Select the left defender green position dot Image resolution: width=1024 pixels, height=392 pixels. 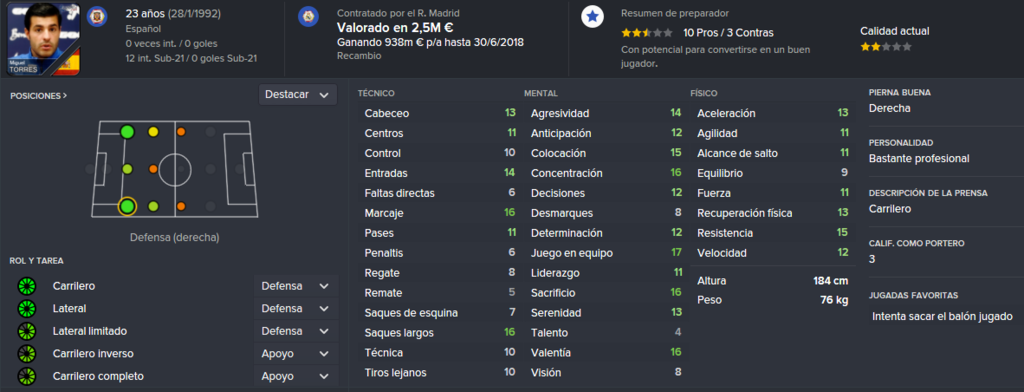[127, 132]
